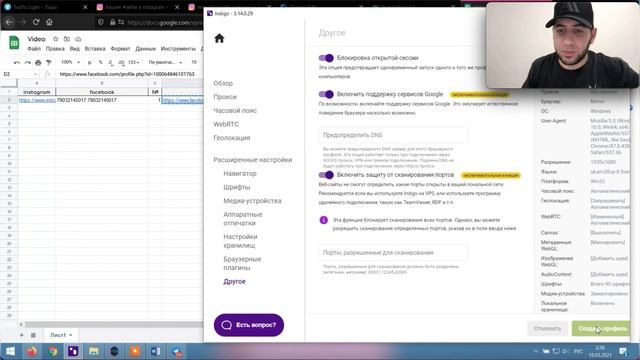The image size is (640, 360).
Task: Click the Отменить button
Action: pos(547,329)
